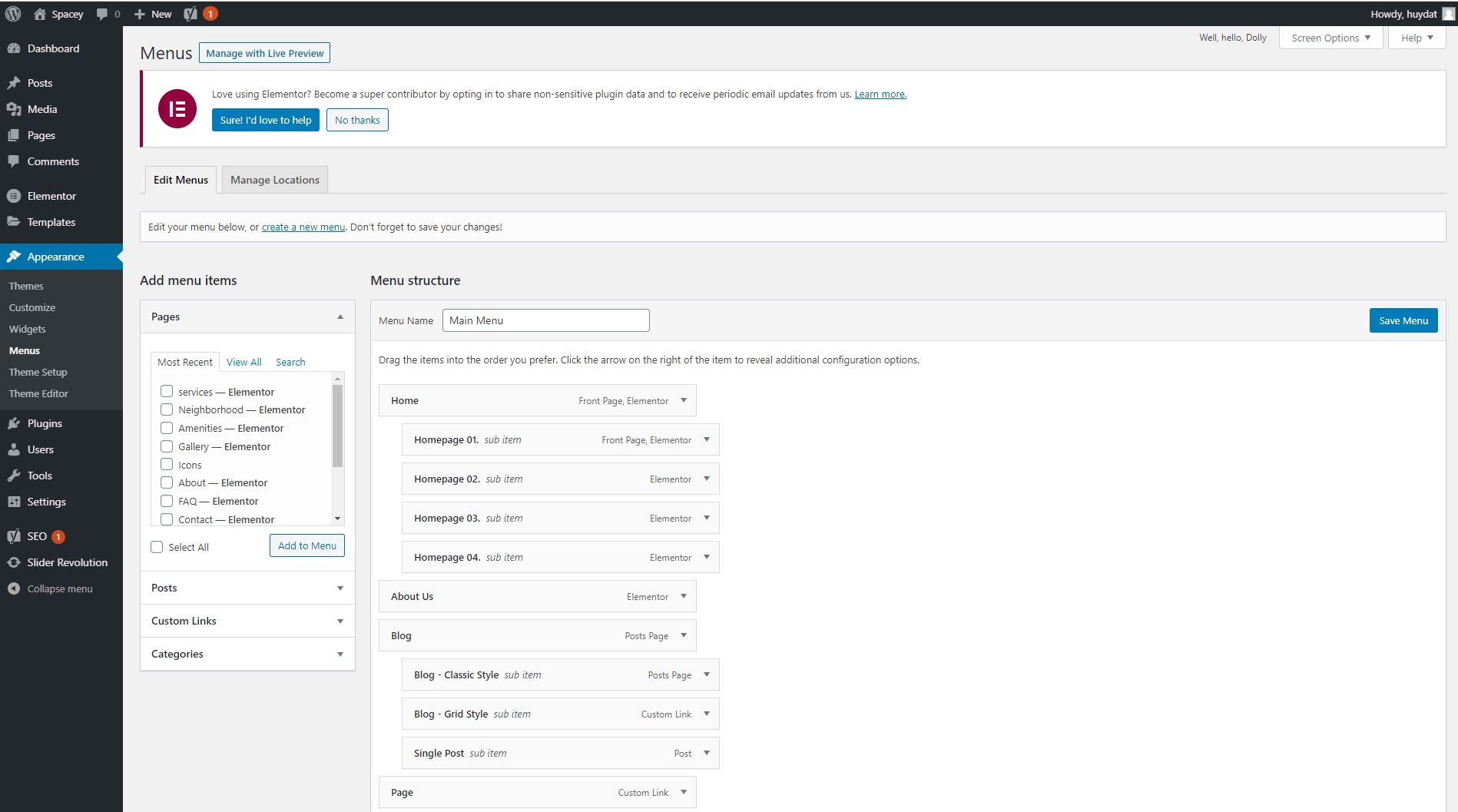Switch to the Manage Locations tab
1458x812 pixels.
[274, 180]
